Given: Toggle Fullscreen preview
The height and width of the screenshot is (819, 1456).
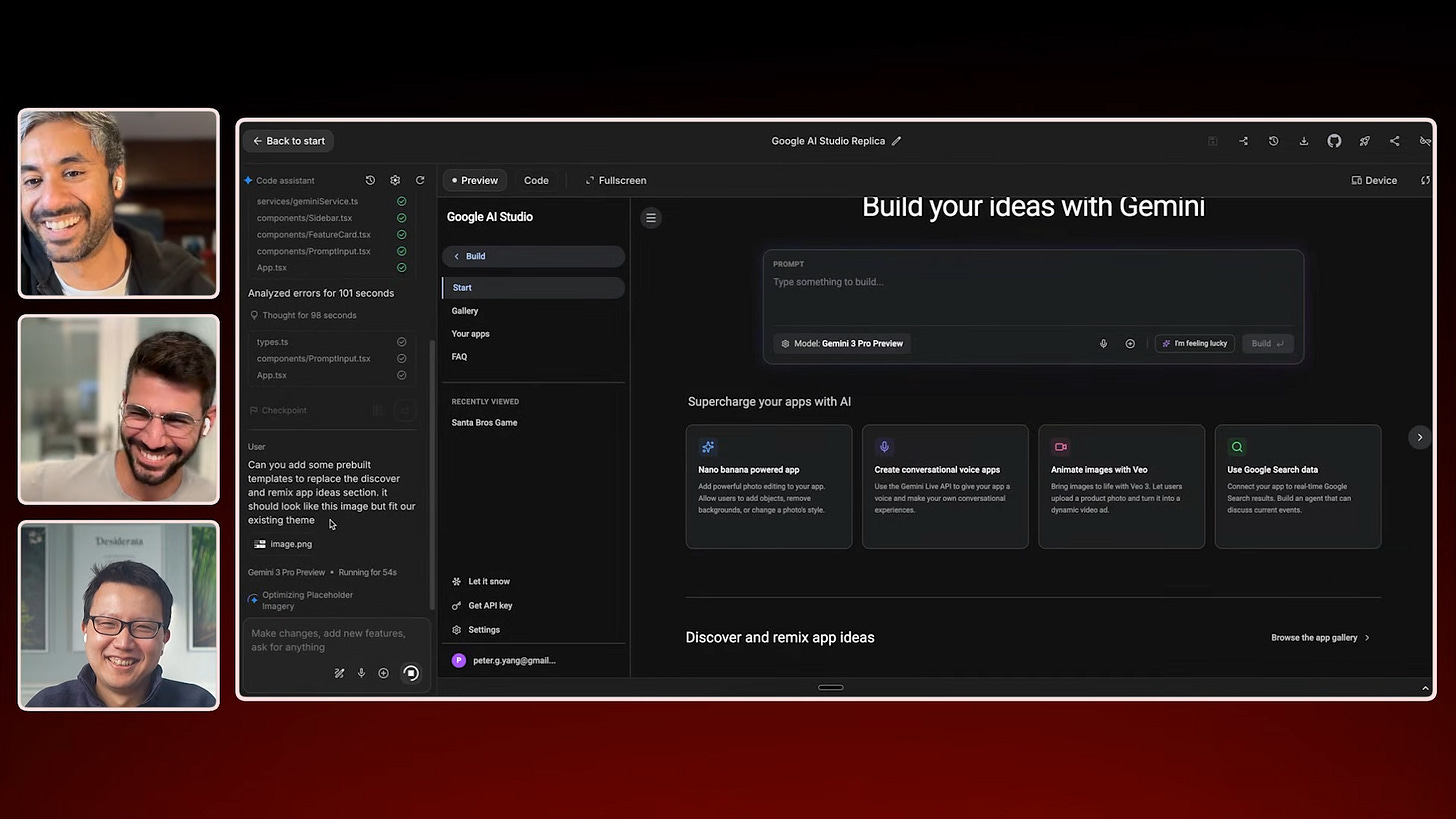Looking at the screenshot, I should pos(615,180).
